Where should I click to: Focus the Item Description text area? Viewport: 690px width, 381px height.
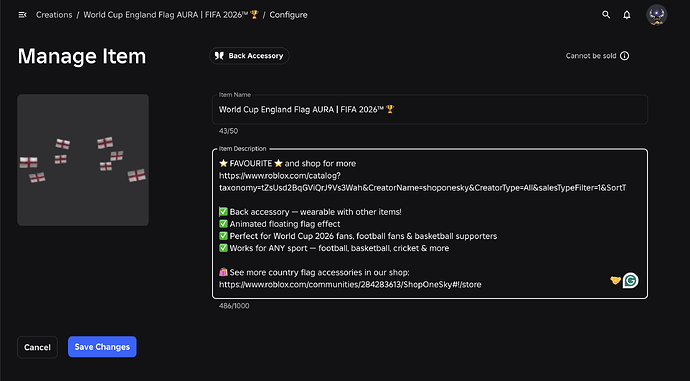point(429,224)
